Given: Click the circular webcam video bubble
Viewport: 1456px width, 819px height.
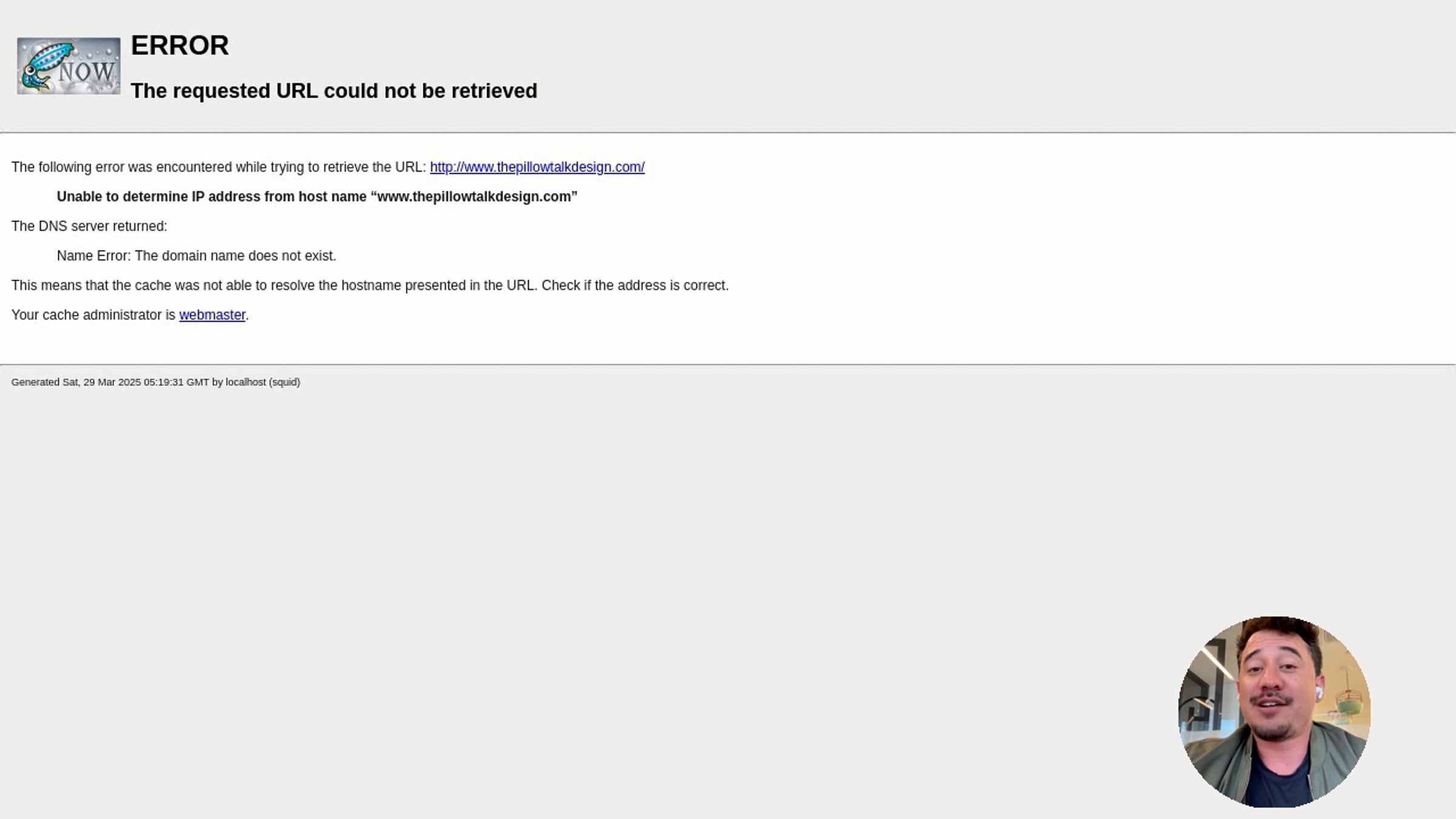Looking at the screenshot, I should [1274, 712].
